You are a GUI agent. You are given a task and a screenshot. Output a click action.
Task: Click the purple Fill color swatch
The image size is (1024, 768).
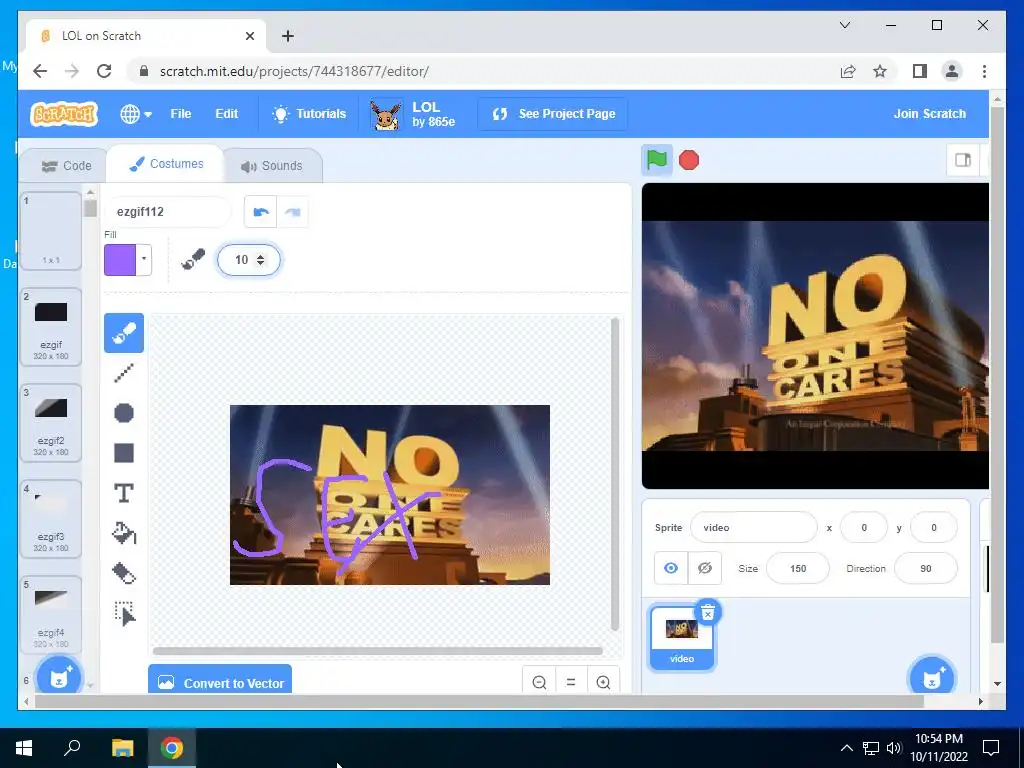click(120, 259)
